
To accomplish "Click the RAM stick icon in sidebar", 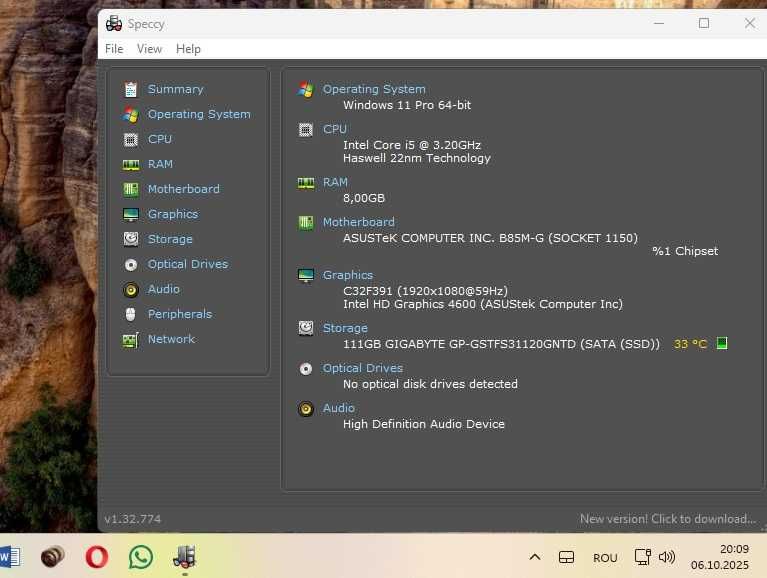I will tap(131, 165).
